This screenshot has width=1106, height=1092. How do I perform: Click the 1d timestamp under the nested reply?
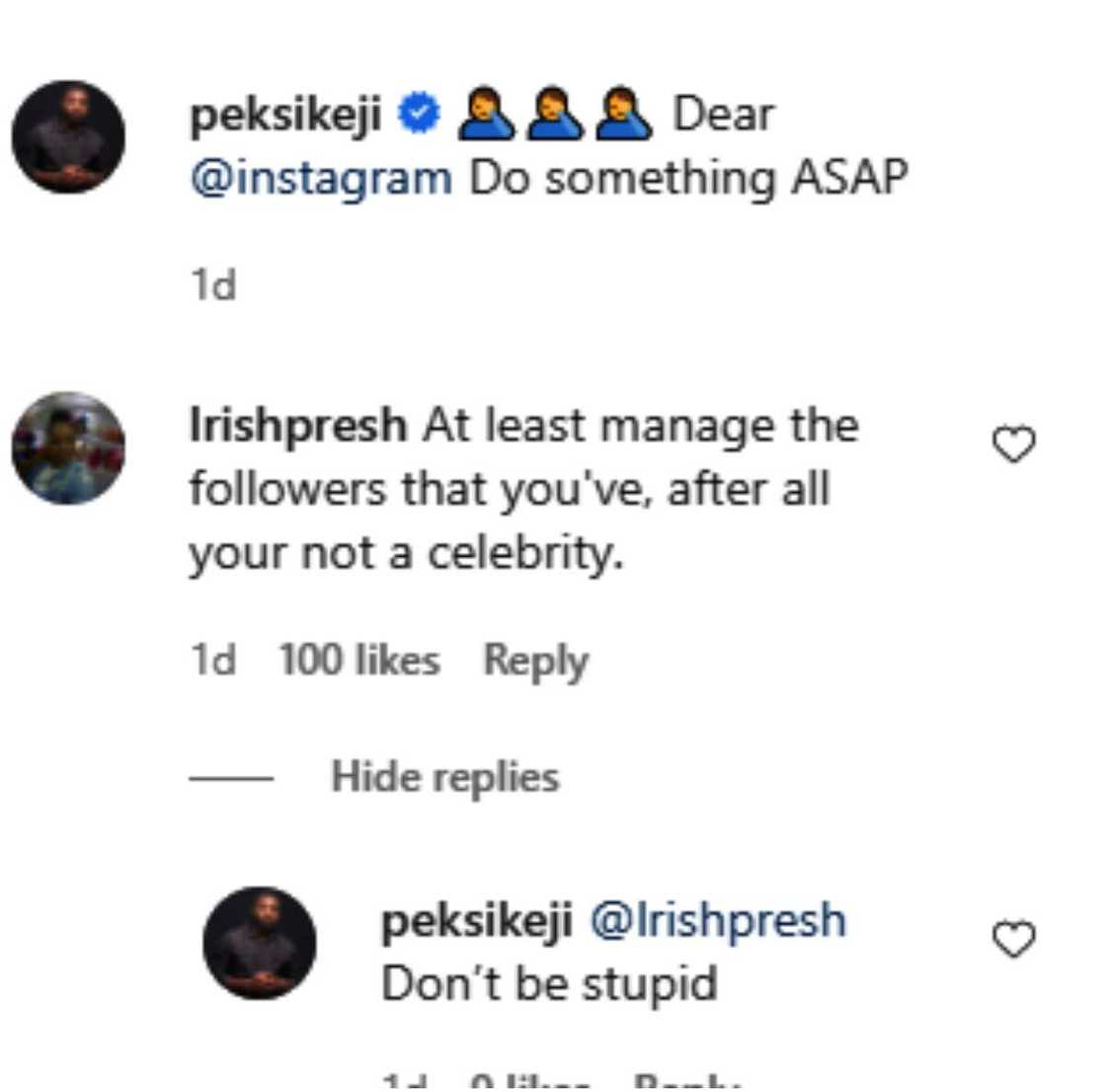pyautogui.click(x=405, y=1082)
